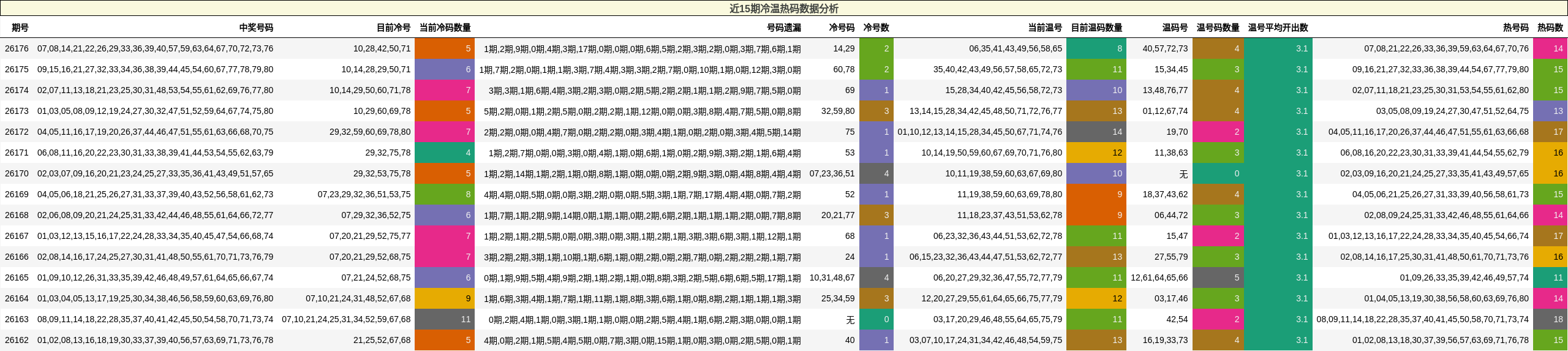Select period number 26165
This screenshot has height=351, width=1568.
tap(17, 277)
